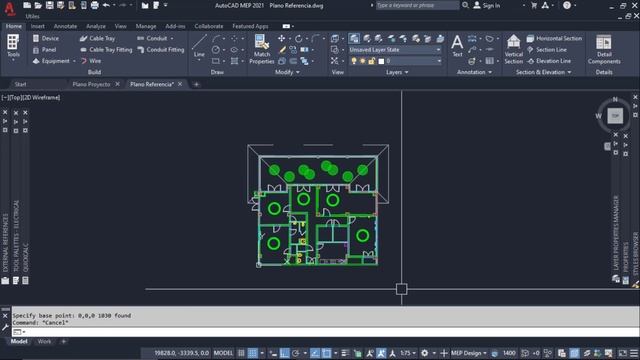The width and height of the screenshot is (640, 360).
Task: Click the Erase pencil icon in Modify
Action: click(x=282, y=50)
